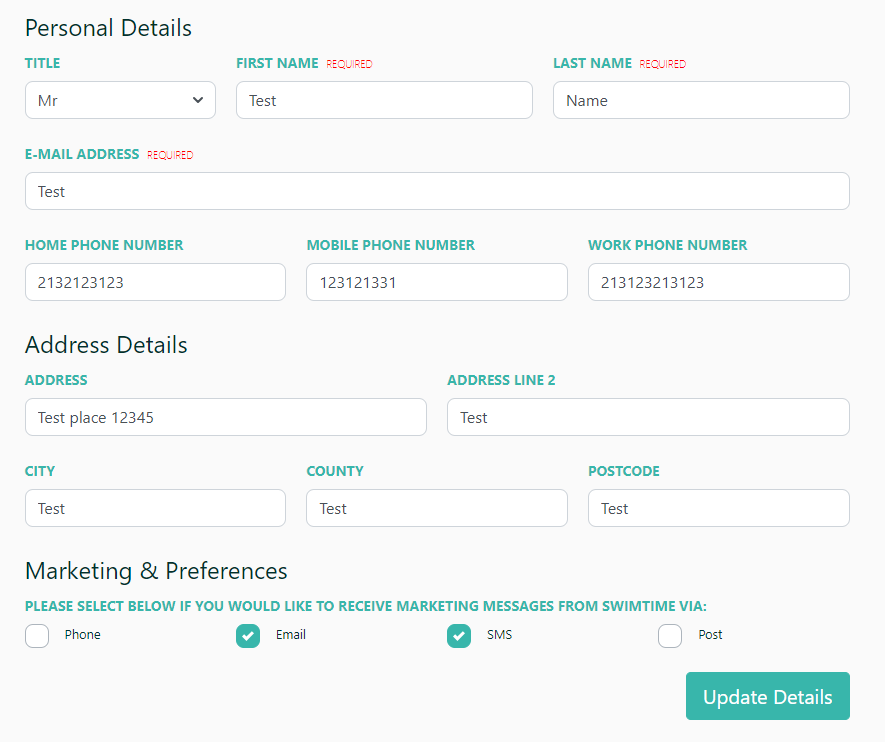Viewport: 885px width, 742px height.
Task: Edit the Mobile Phone Number field
Action: [437, 282]
